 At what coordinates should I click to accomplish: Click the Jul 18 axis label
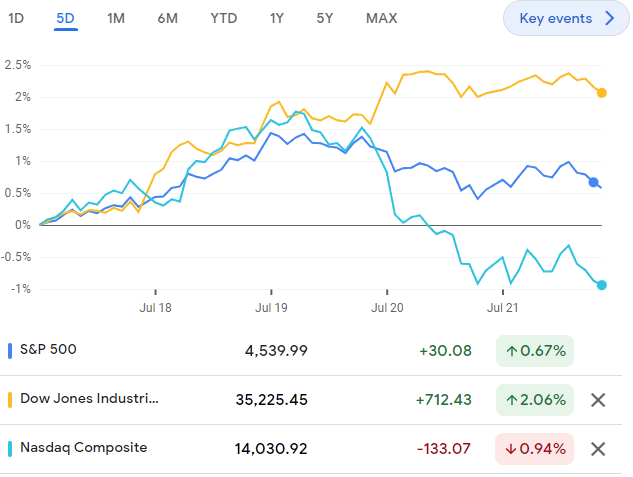(x=155, y=308)
